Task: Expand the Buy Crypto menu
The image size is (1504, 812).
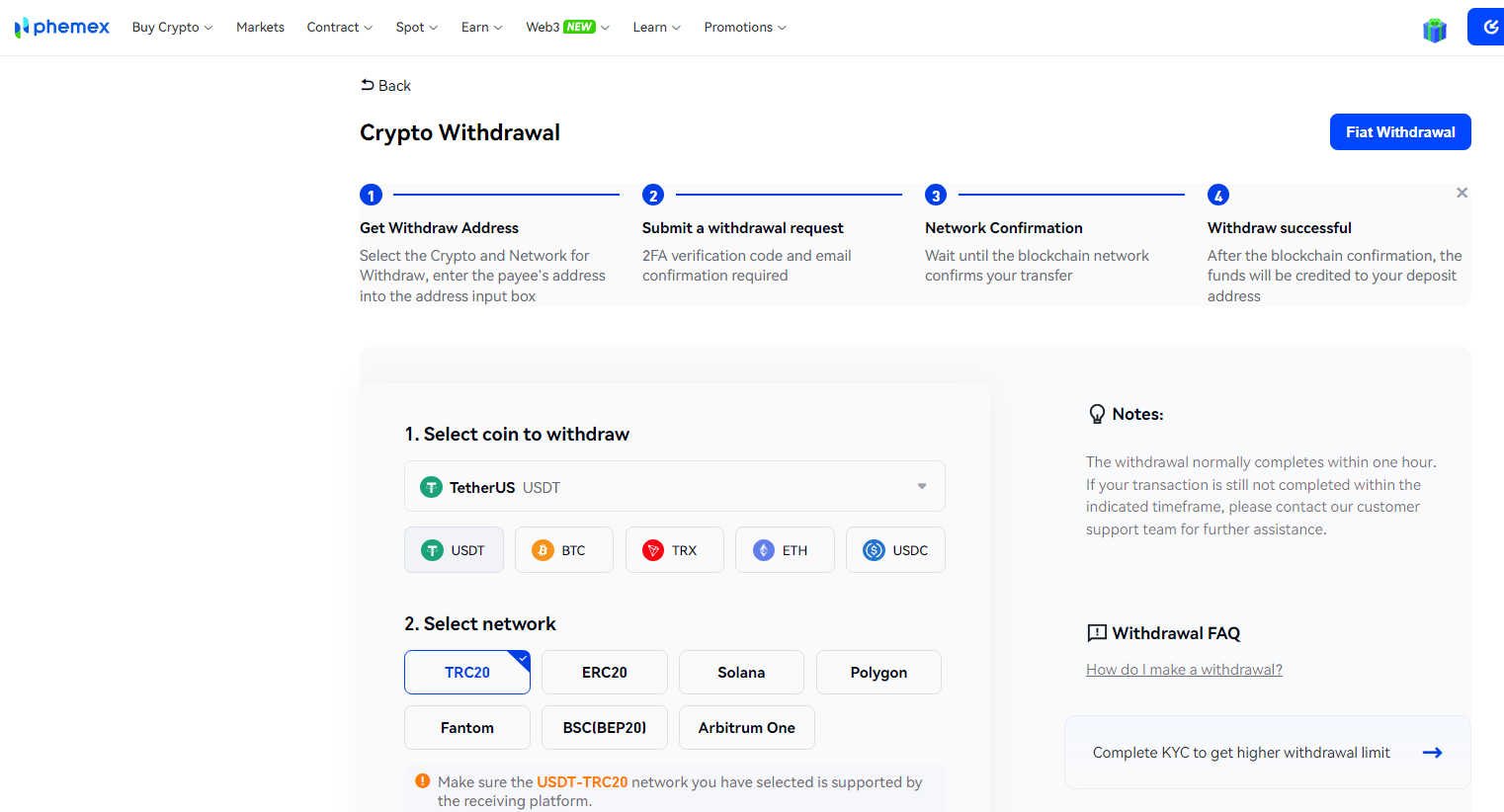Action: pyautogui.click(x=172, y=27)
